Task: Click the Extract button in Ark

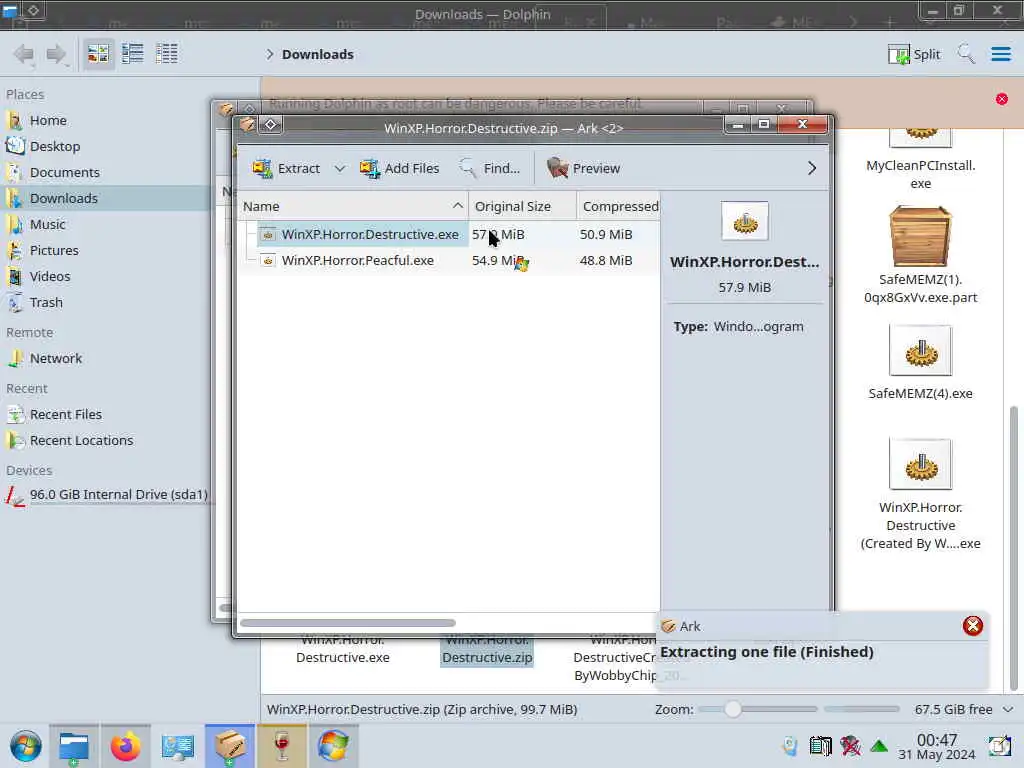Action: tap(287, 168)
